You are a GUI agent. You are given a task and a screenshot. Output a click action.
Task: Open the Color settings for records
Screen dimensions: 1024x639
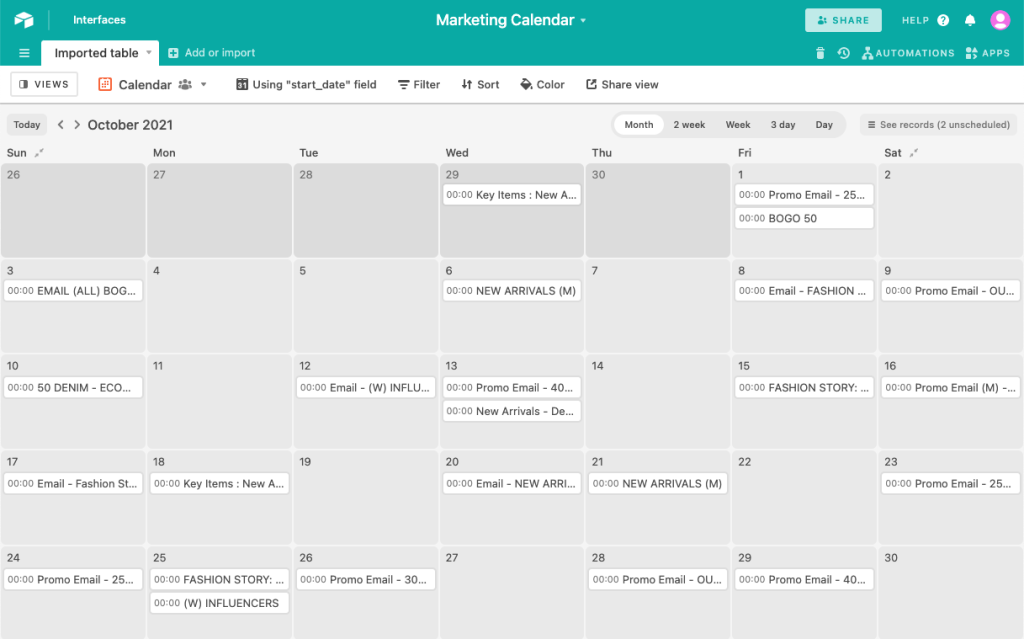[542, 85]
